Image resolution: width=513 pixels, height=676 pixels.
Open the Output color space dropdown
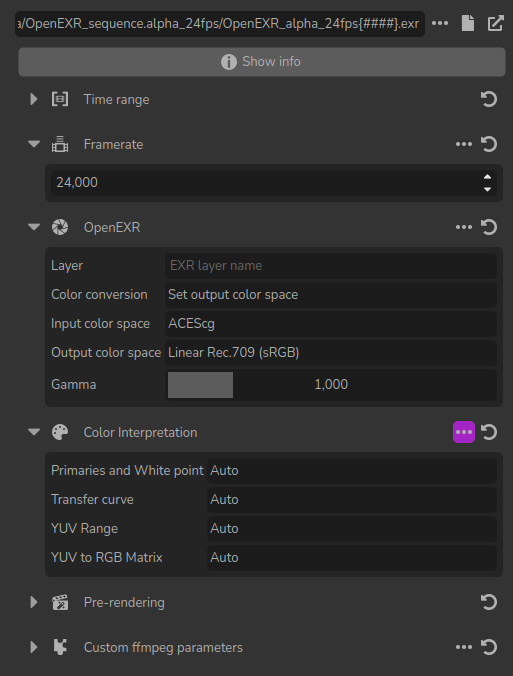point(331,353)
